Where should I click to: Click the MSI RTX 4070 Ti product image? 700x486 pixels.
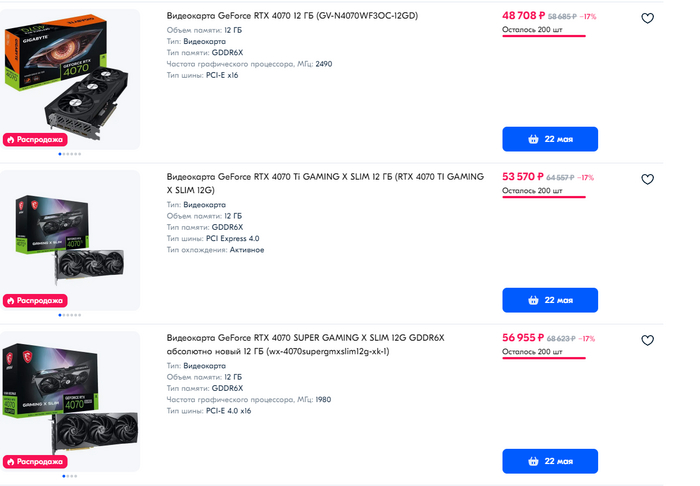(70, 235)
